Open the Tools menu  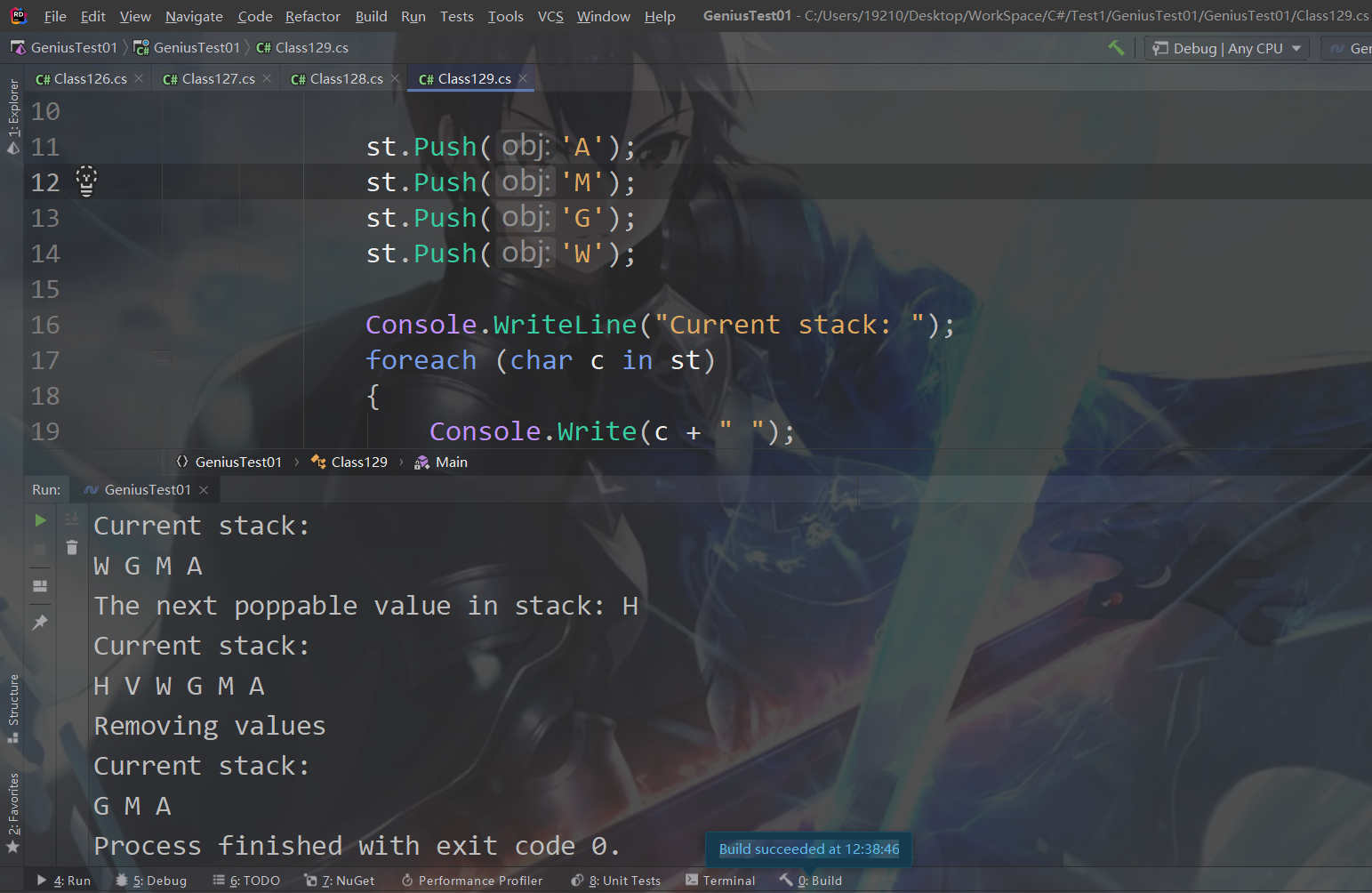506,16
